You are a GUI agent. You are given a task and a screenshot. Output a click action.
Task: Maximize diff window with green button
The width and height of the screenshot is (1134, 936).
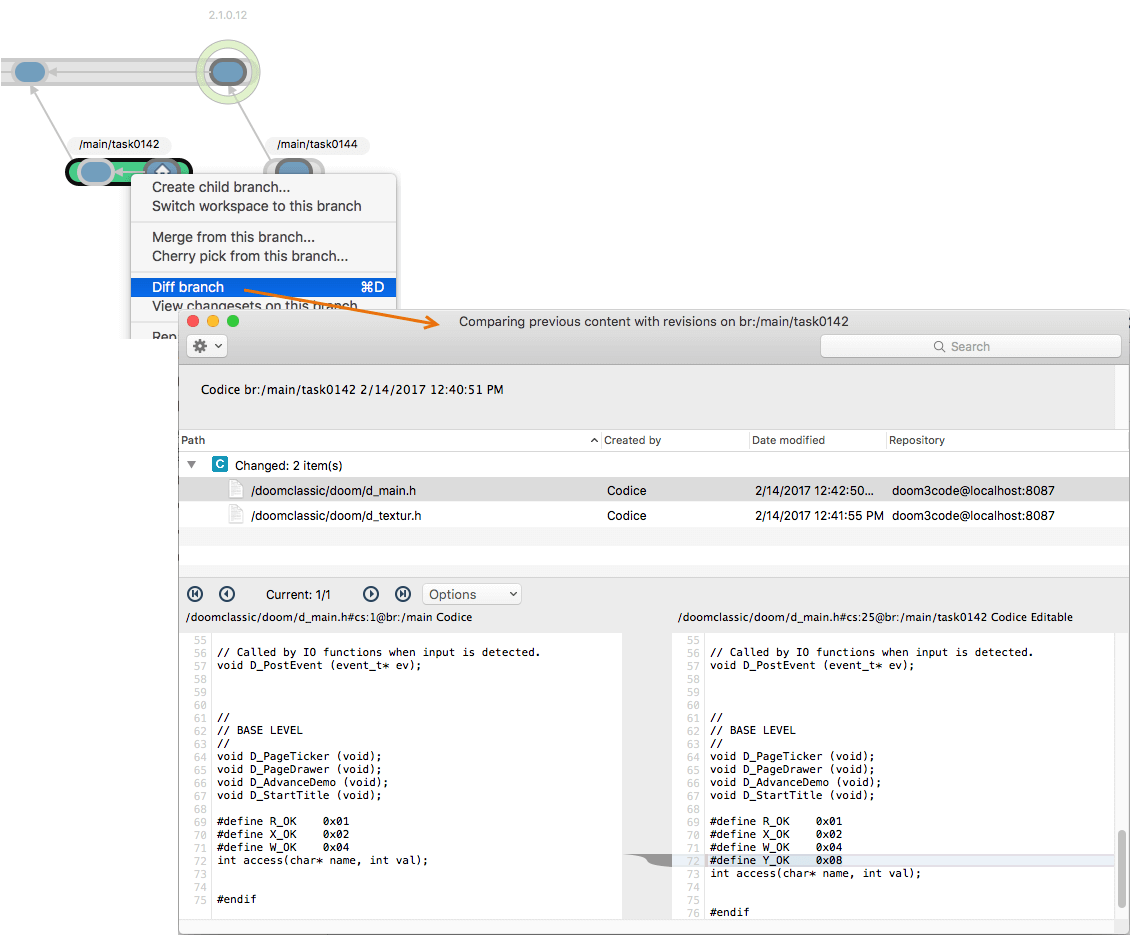coord(233,321)
